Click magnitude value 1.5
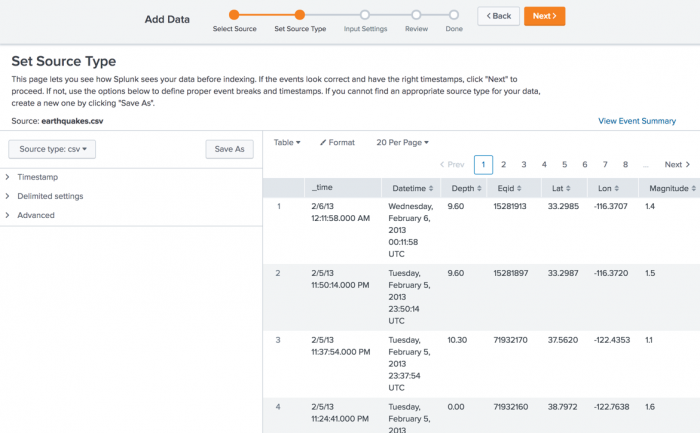The width and height of the screenshot is (700, 433). click(x=650, y=273)
